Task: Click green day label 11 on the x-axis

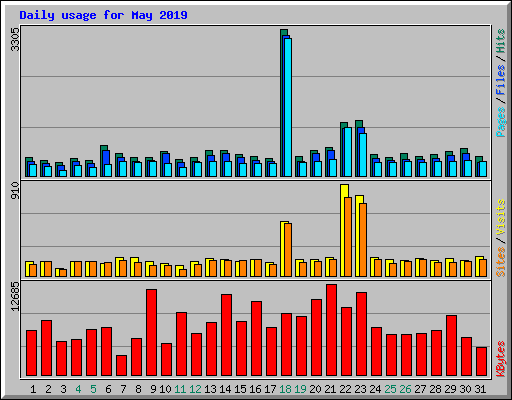Action: (x=180, y=389)
